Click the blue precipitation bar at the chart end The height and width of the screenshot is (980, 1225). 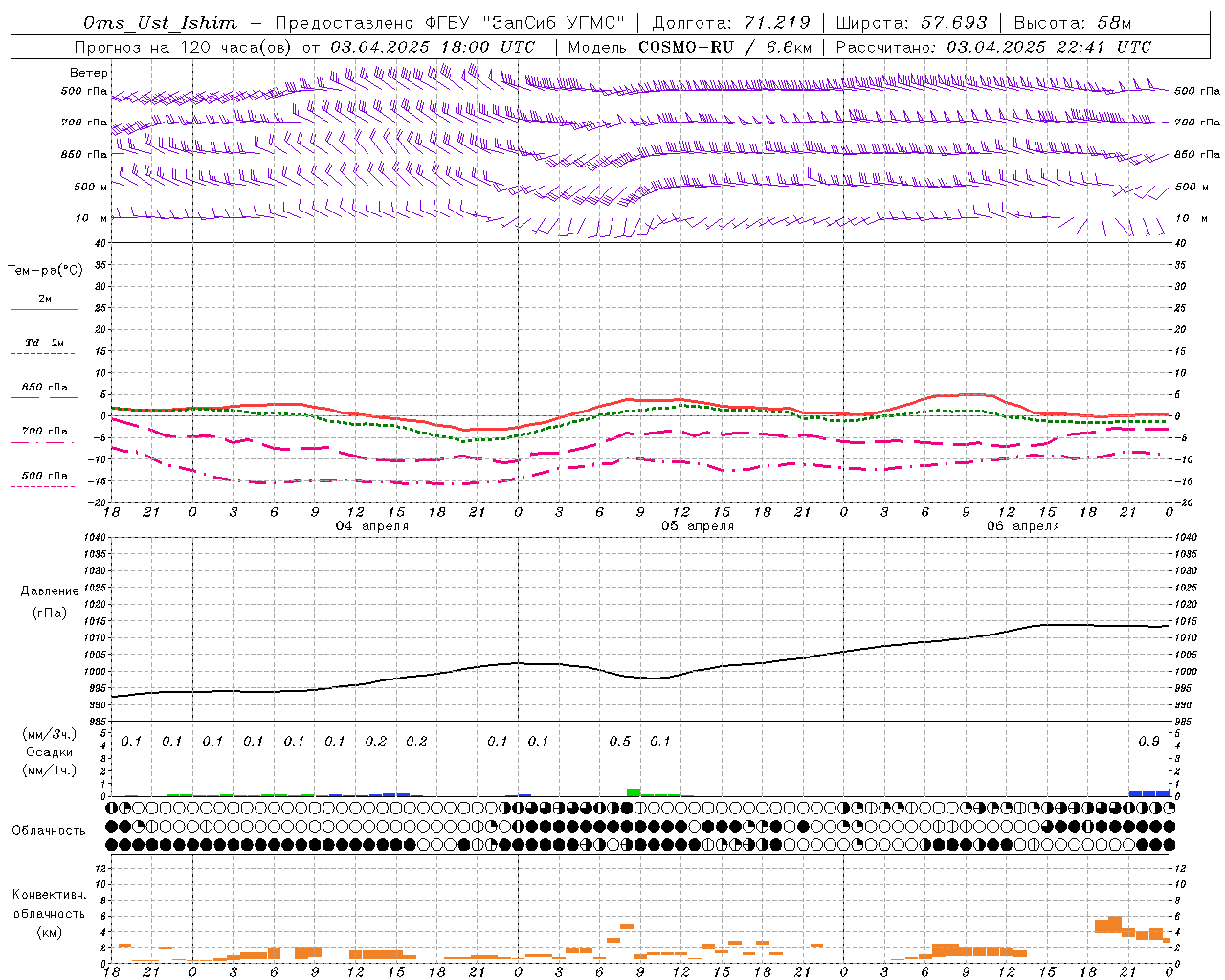1149,793
